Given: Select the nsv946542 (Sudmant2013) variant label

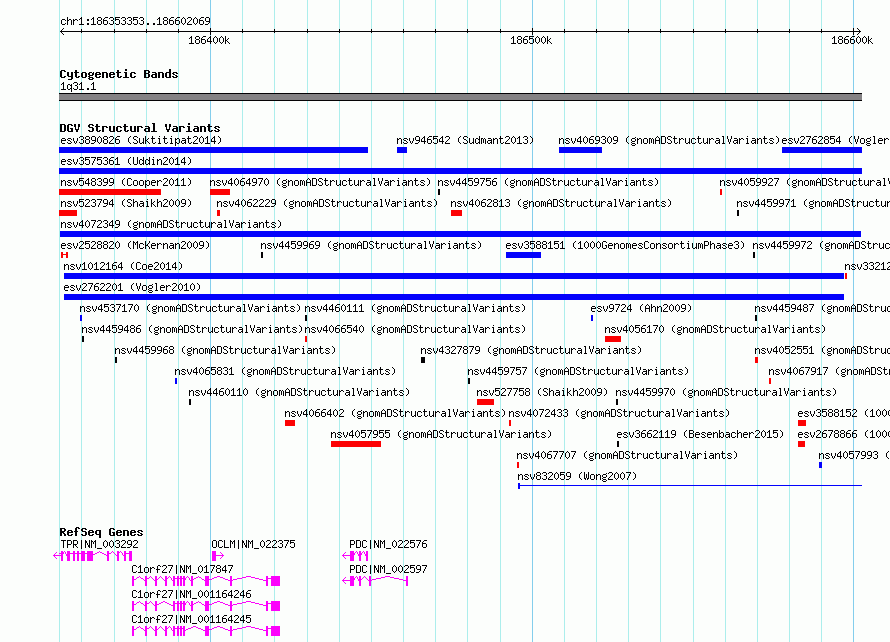Looking at the screenshot, I should 465,140.
